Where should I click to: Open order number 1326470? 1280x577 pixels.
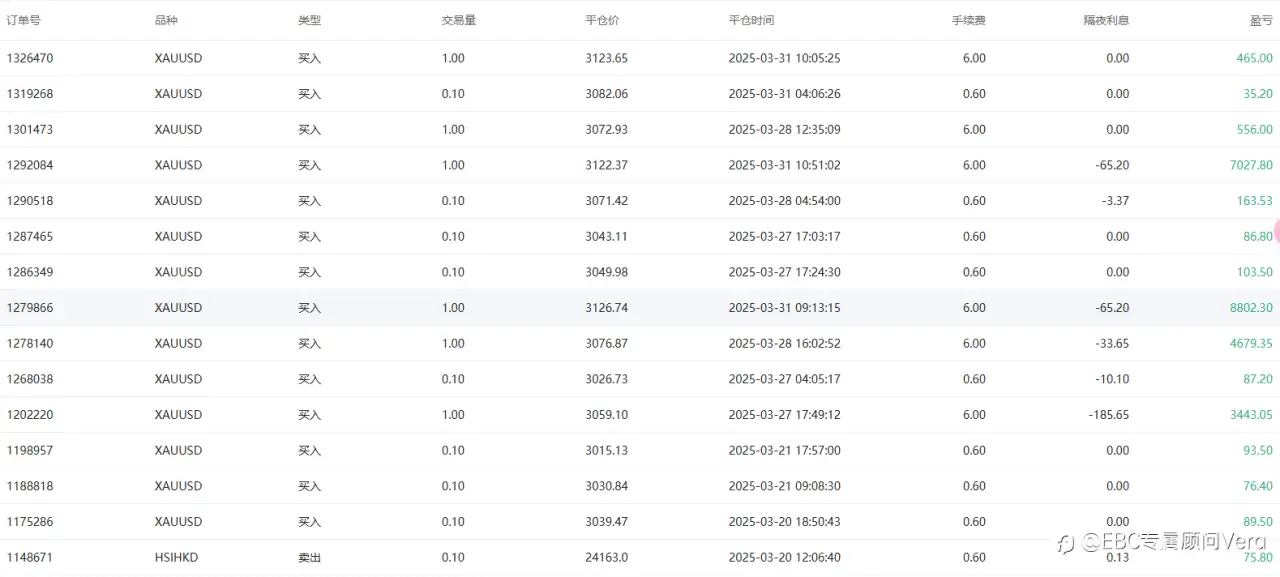click(x=30, y=58)
